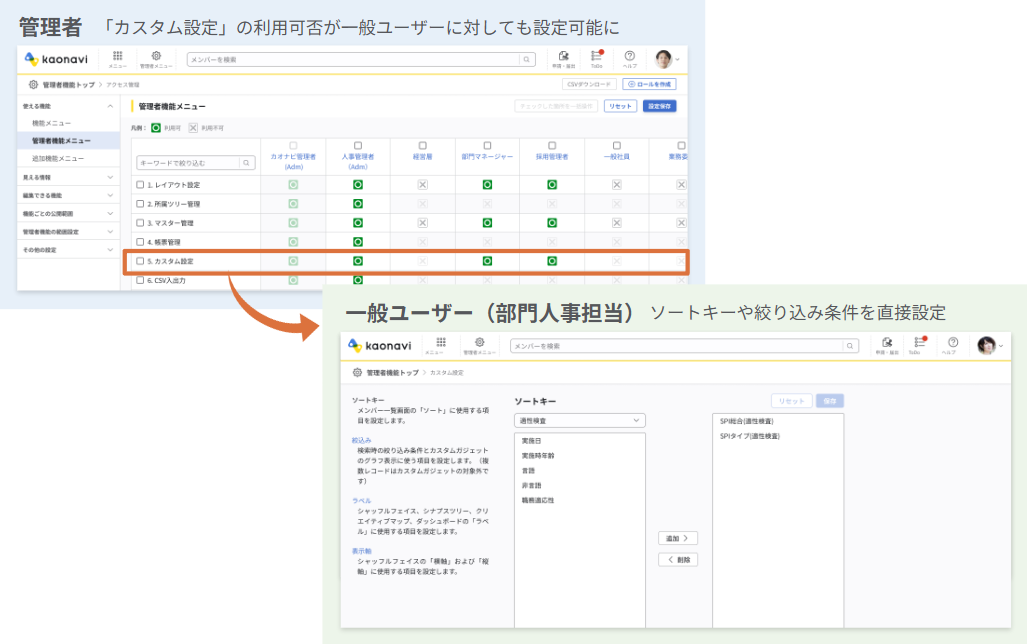This screenshot has width=1027, height=644.
Task: Open 機能メニュー in the left sidebar
Action: click(51, 123)
